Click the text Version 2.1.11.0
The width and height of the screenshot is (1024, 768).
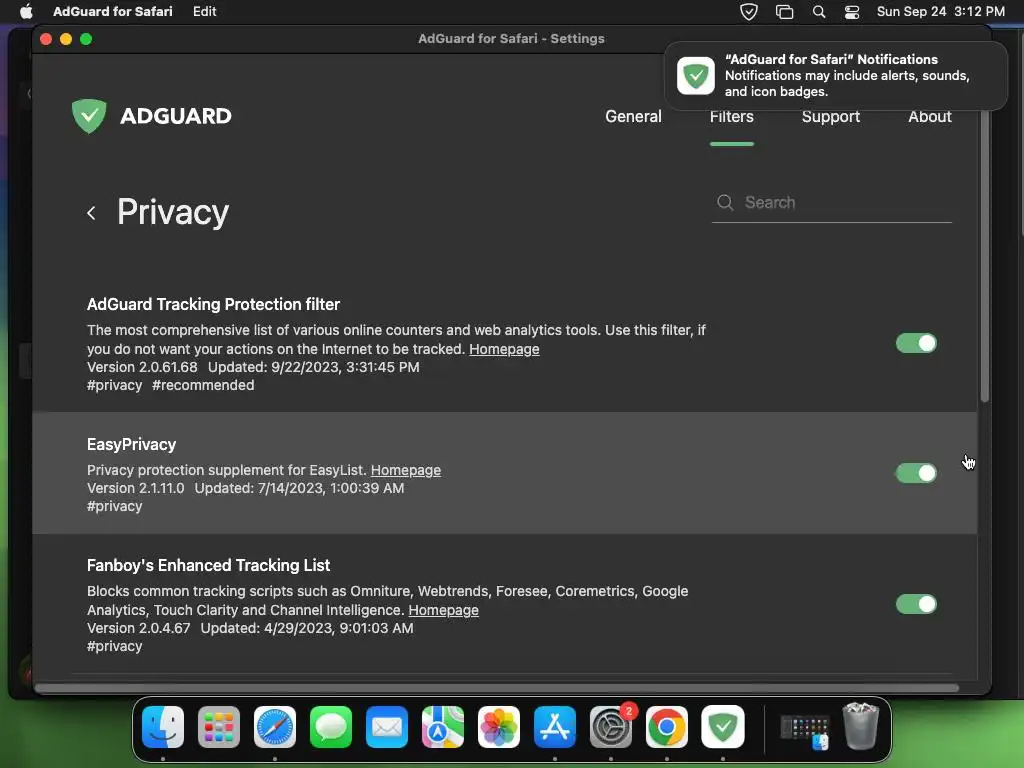coord(135,488)
